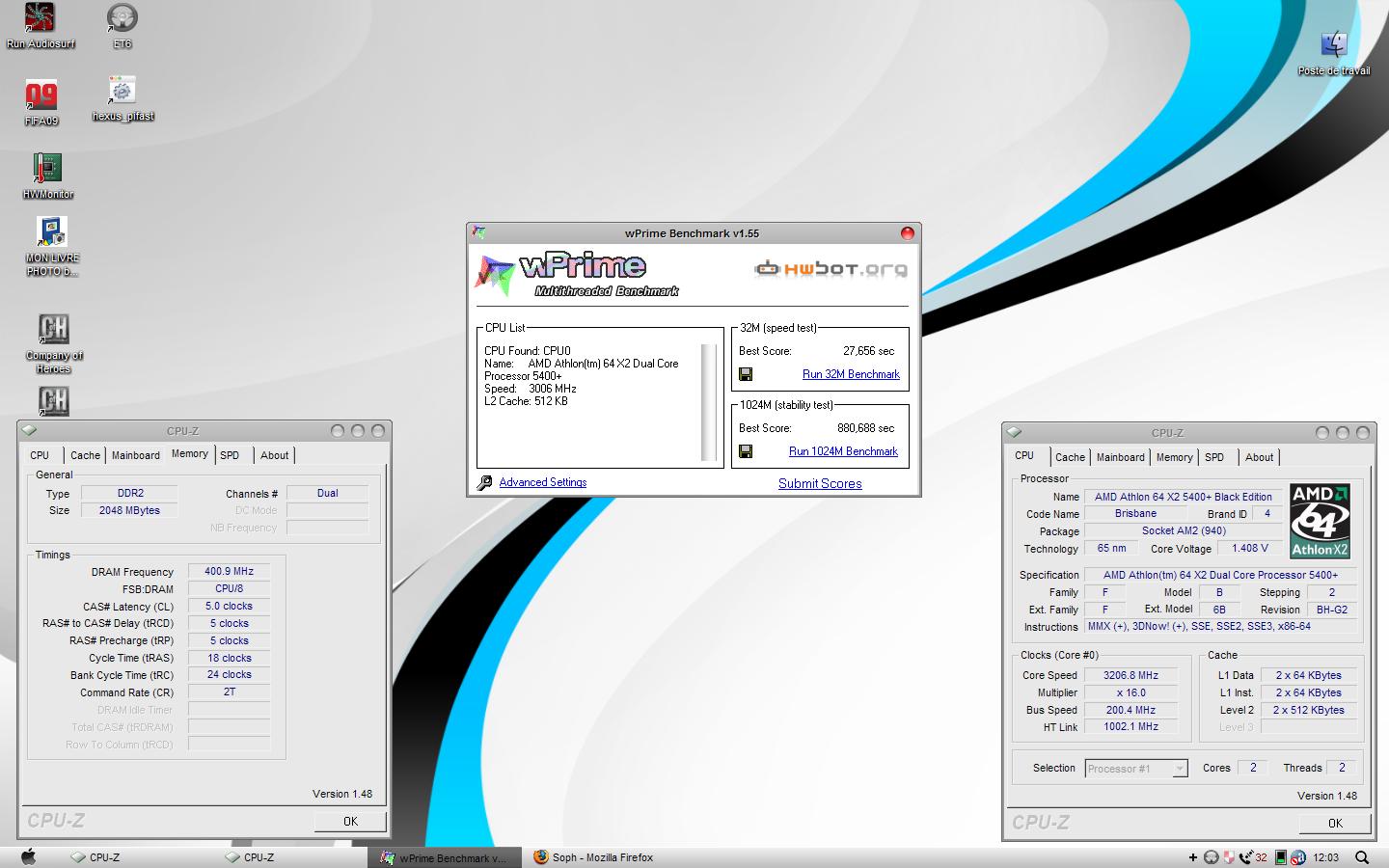Image resolution: width=1389 pixels, height=868 pixels.
Task: Click OK in the left CPU-Z window
Action: 350,822
